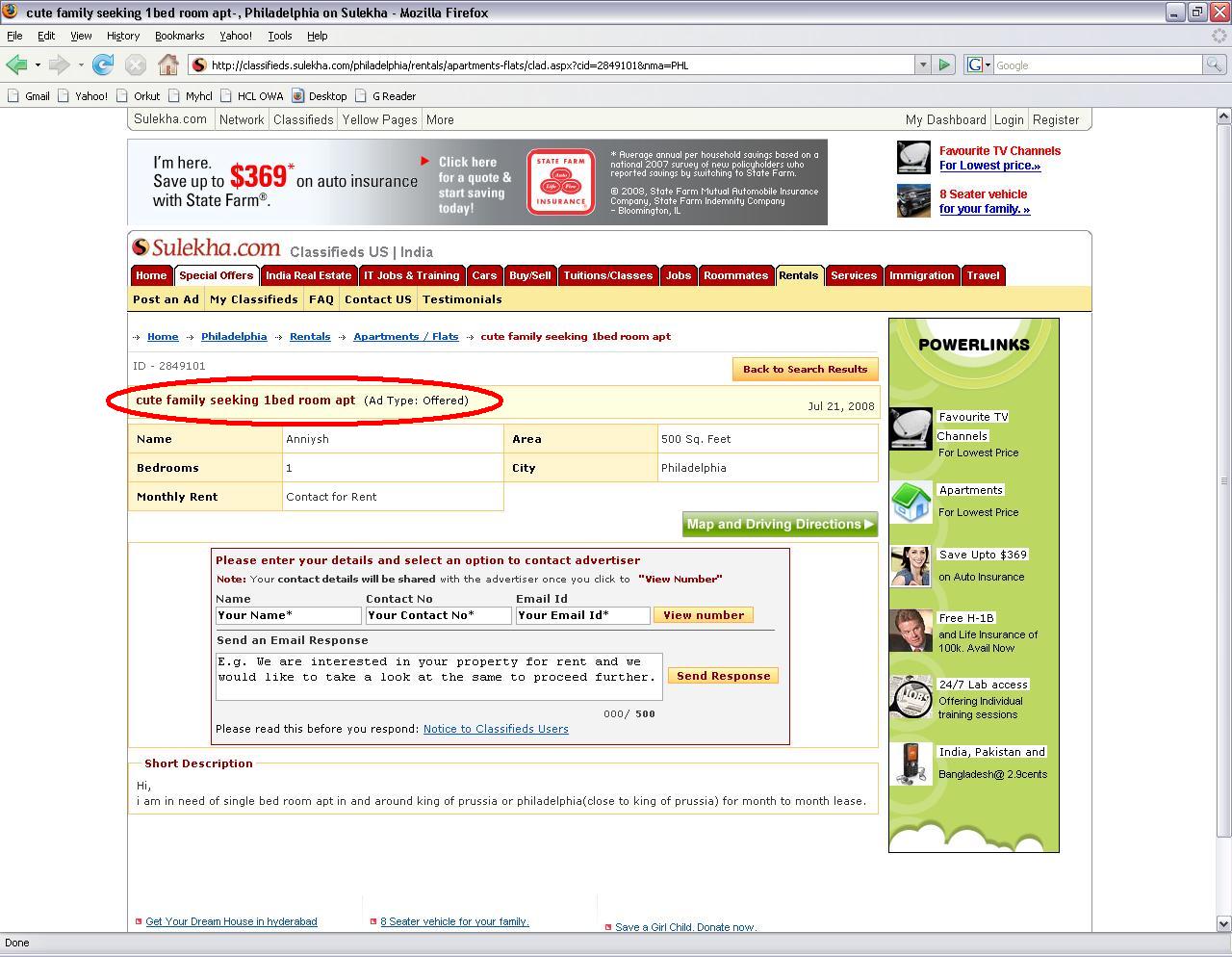Click the man photo beside Free H-1B
Screen dimensions: 1232x957
911,631
